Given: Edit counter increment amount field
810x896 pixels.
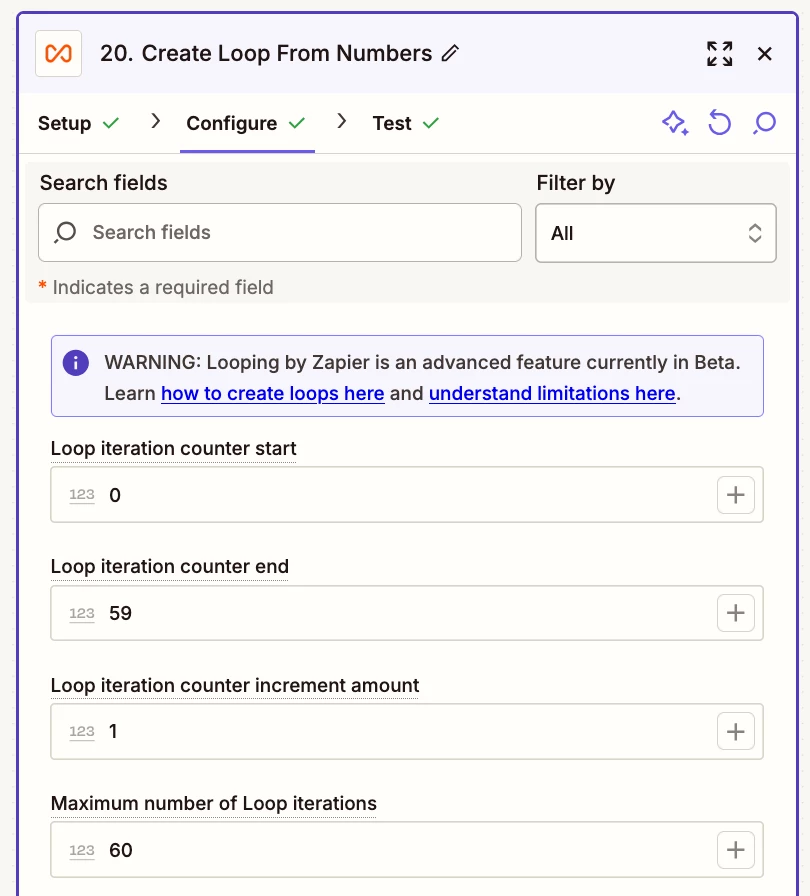Looking at the screenshot, I should point(407,731).
